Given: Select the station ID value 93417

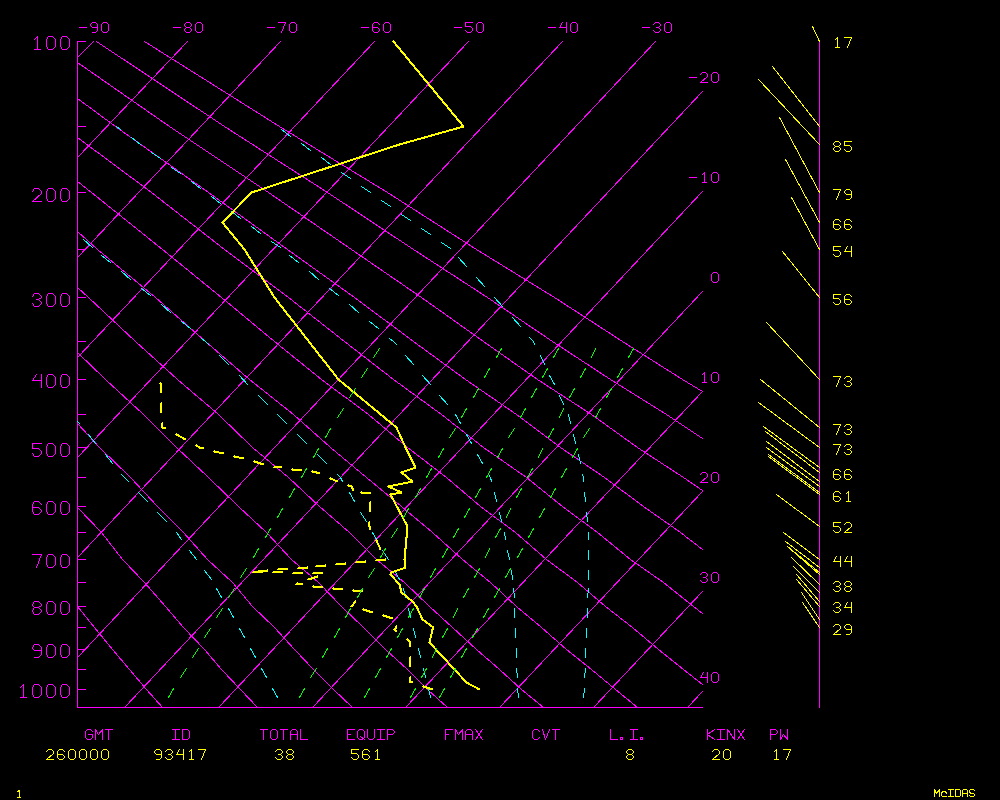Looking at the screenshot, I should (x=181, y=755).
